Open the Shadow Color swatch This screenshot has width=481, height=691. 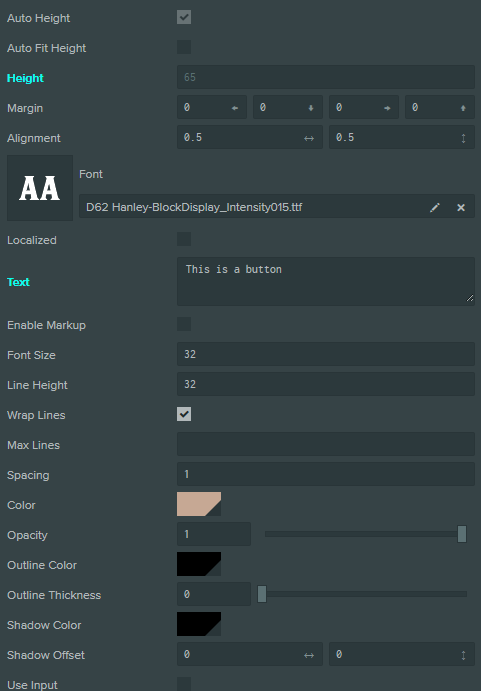point(199,624)
